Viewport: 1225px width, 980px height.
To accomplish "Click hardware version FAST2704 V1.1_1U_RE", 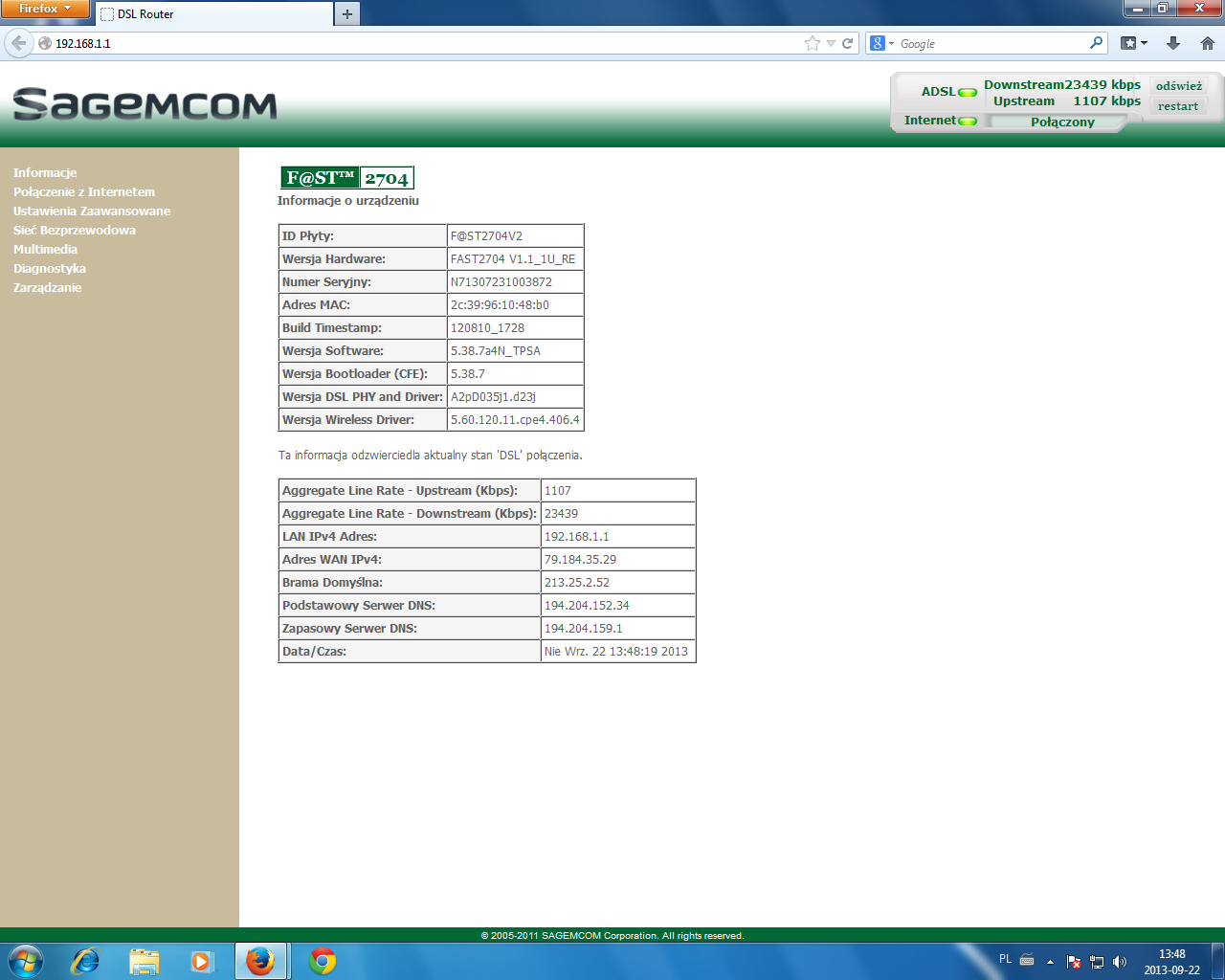I will 513,259.
